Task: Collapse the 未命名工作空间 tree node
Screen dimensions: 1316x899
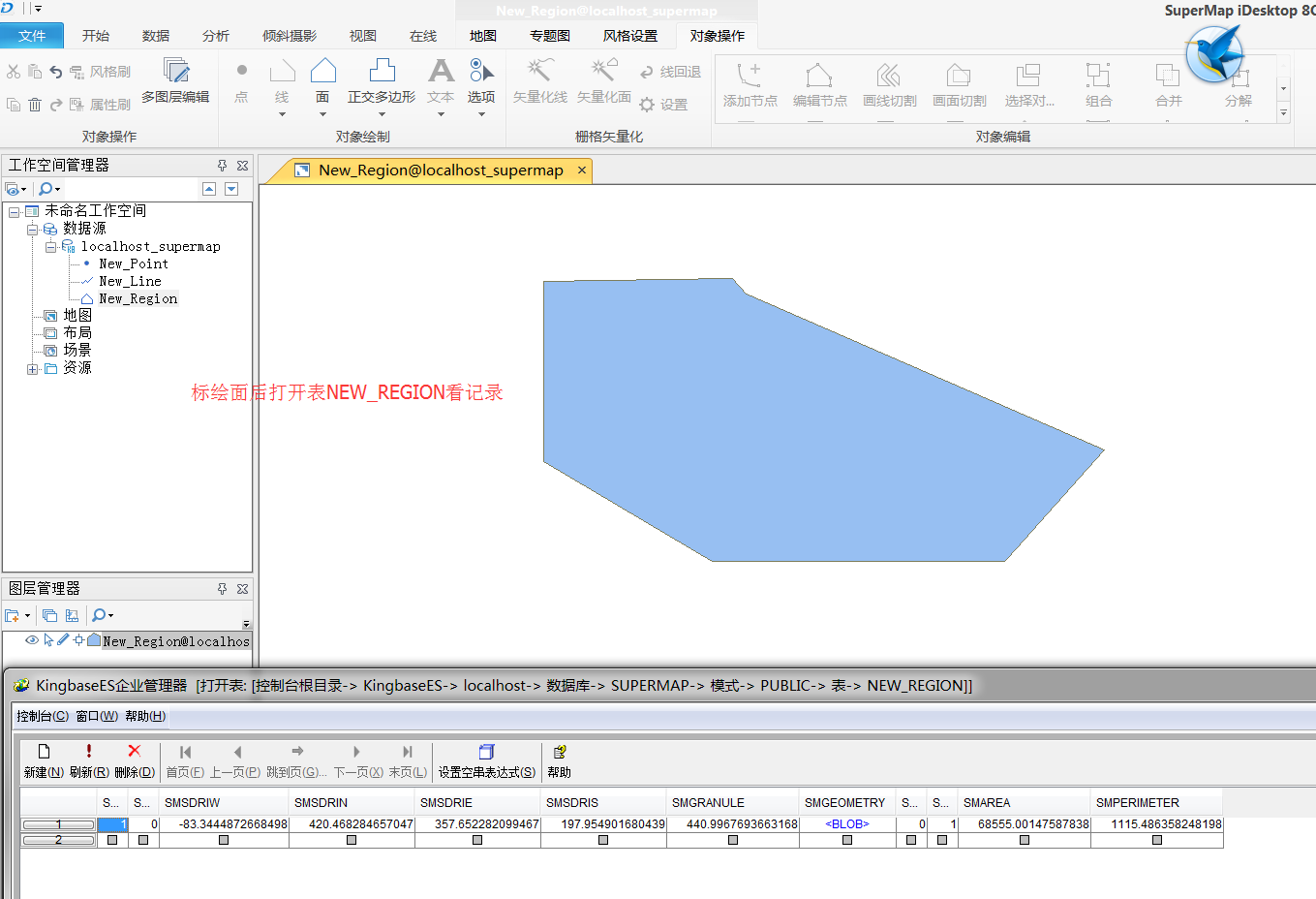Action: click(15, 212)
